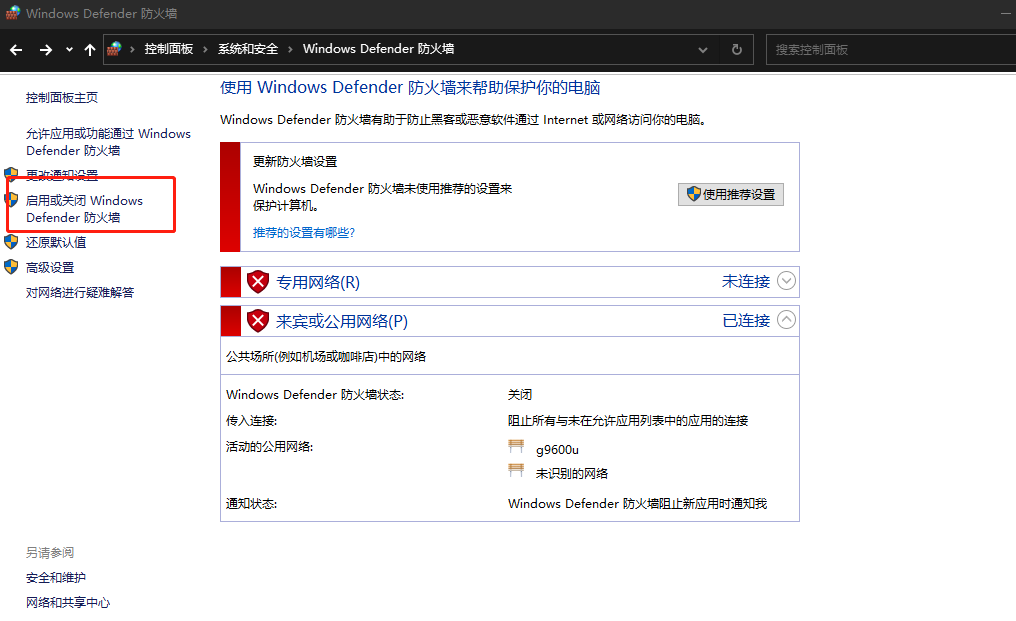Click shield icon next to 还原默认值

(x=11, y=242)
